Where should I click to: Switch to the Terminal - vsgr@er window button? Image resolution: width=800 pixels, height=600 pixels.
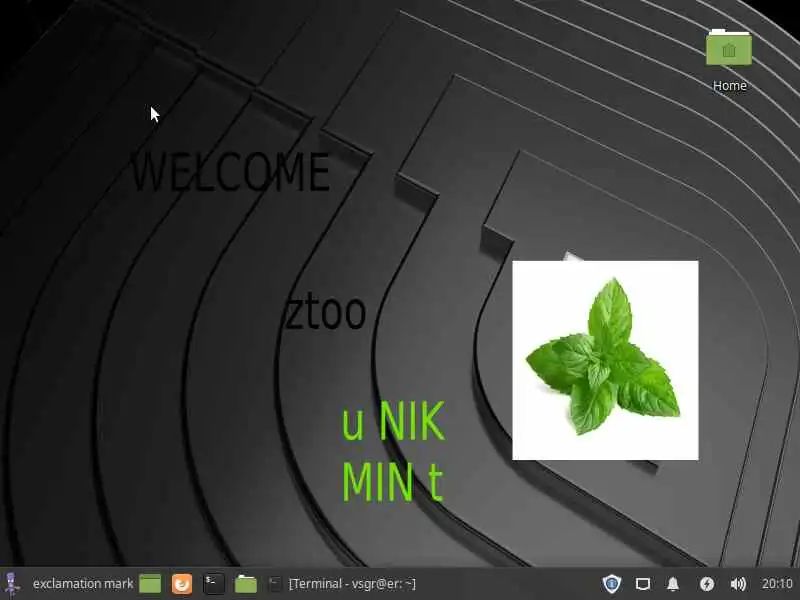pyautogui.click(x=342, y=584)
